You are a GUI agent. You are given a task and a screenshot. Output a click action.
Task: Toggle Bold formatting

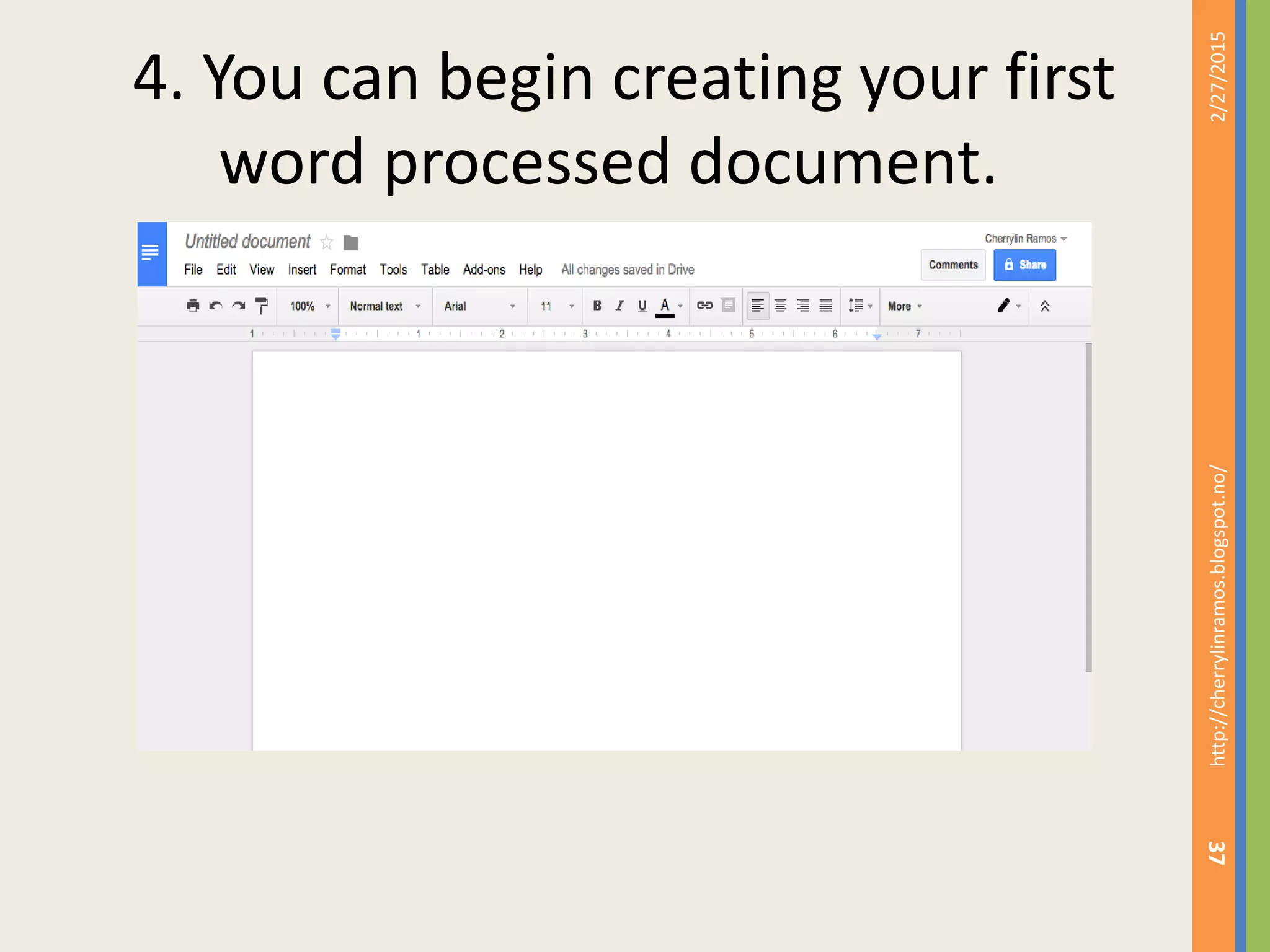pos(597,306)
